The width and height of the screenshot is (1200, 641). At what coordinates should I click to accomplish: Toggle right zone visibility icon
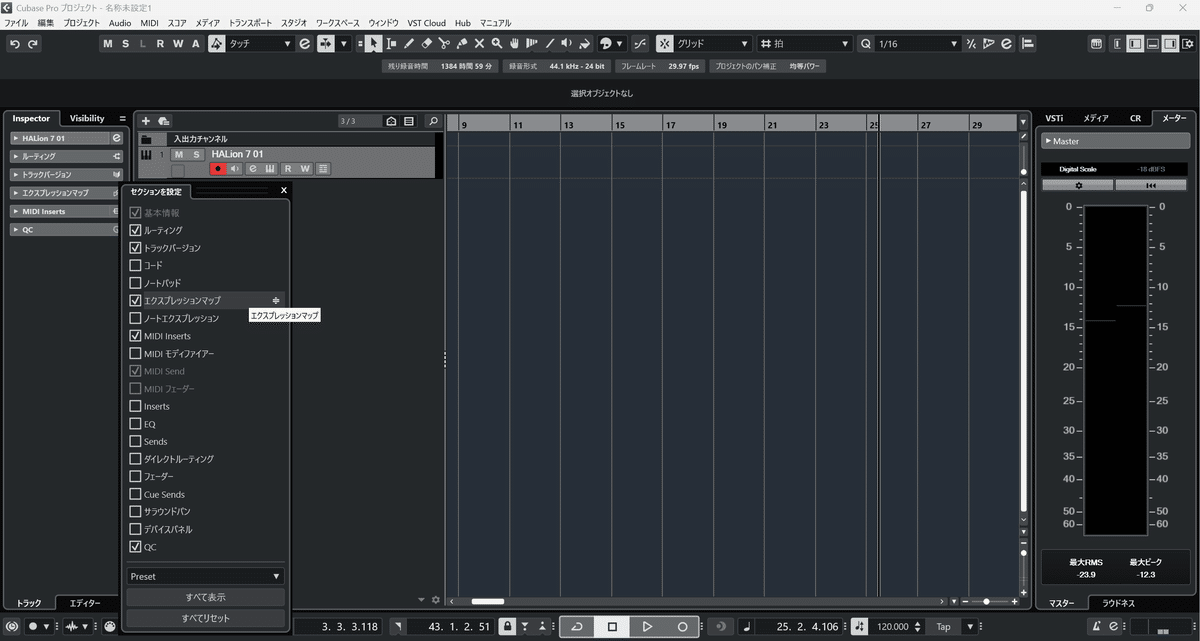(x=1170, y=44)
